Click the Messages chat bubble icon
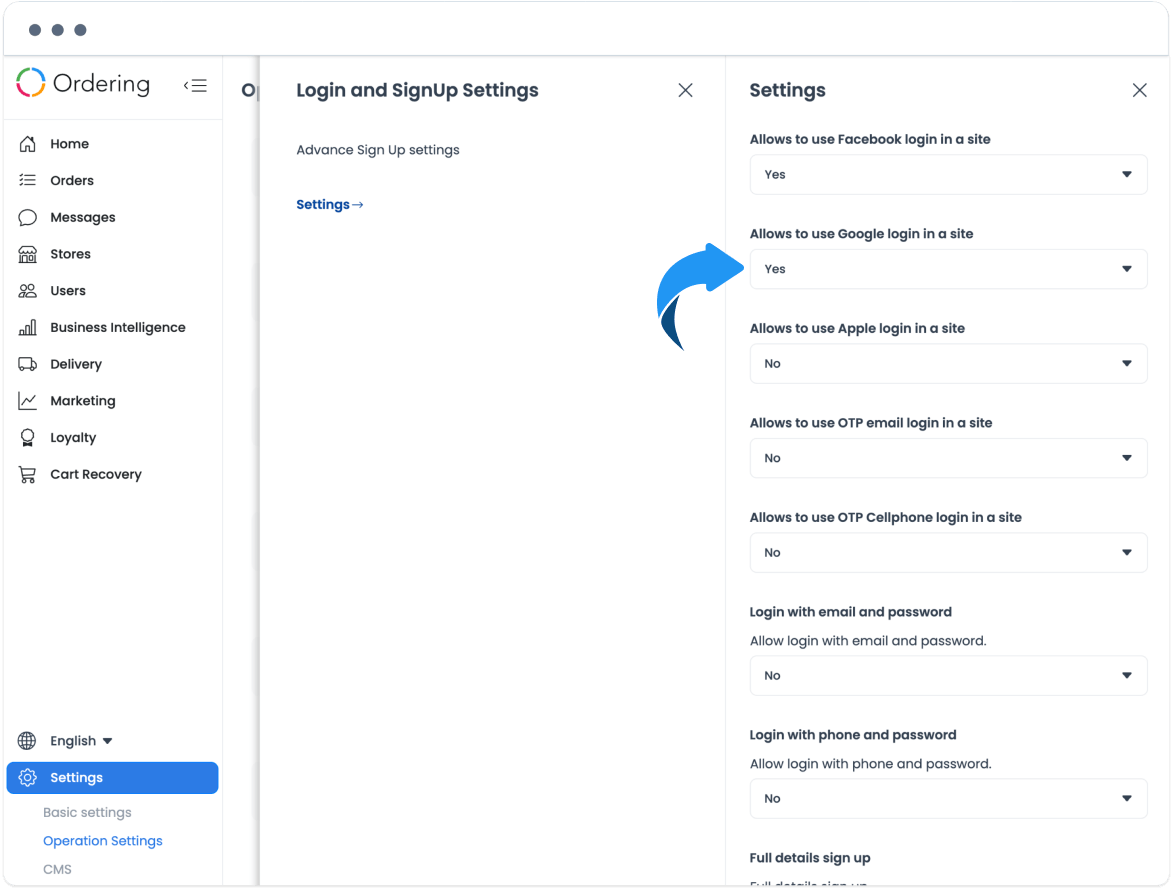Image resolution: width=1173 pixels, height=889 pixels. pos(28,217)
